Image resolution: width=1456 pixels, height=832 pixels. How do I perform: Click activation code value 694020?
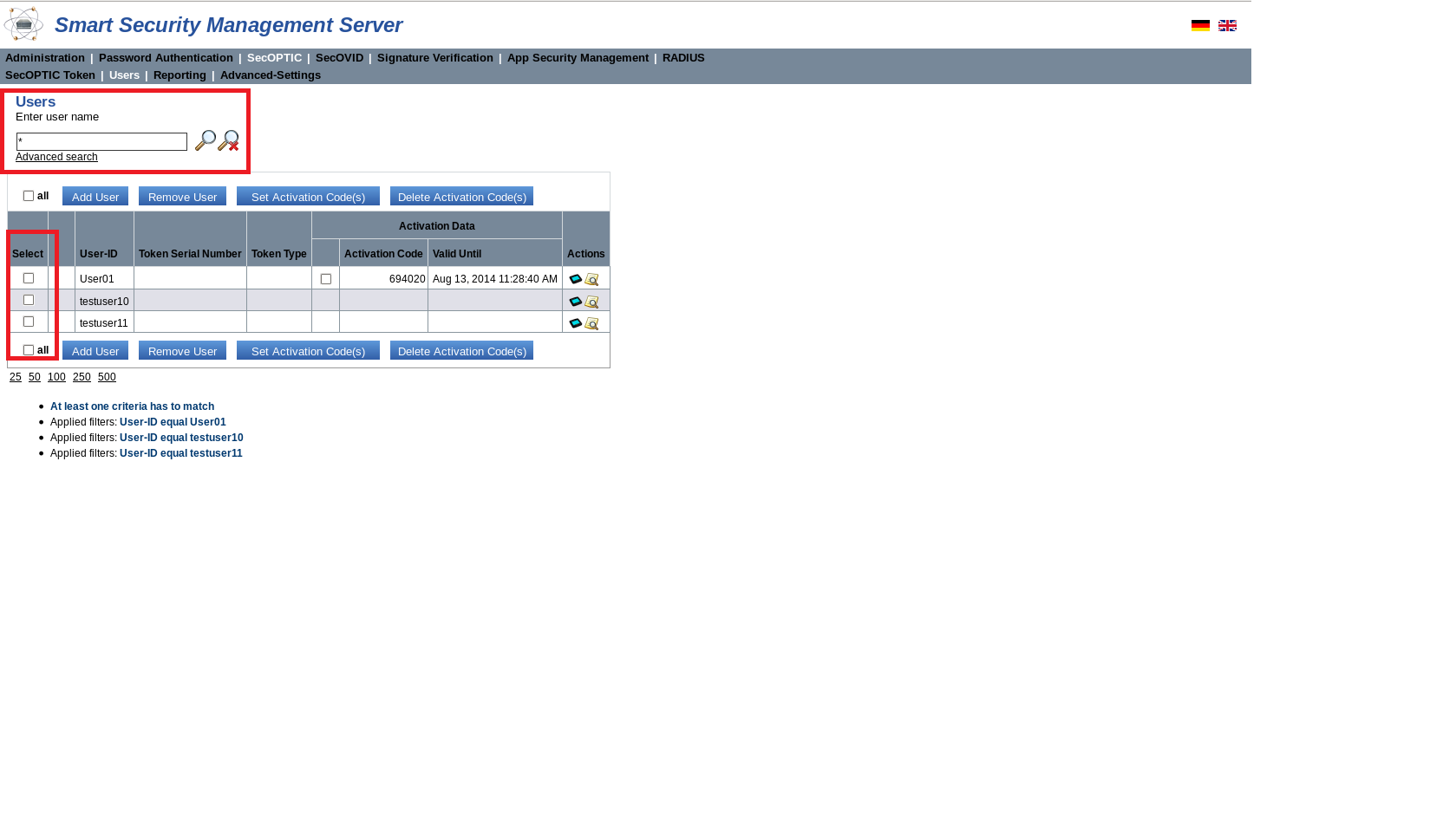[x=408, y=279]
